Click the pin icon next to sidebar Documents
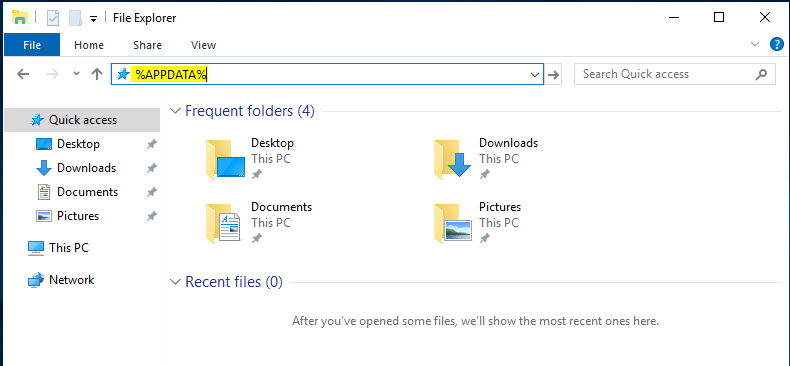 [x=151, y=192]
